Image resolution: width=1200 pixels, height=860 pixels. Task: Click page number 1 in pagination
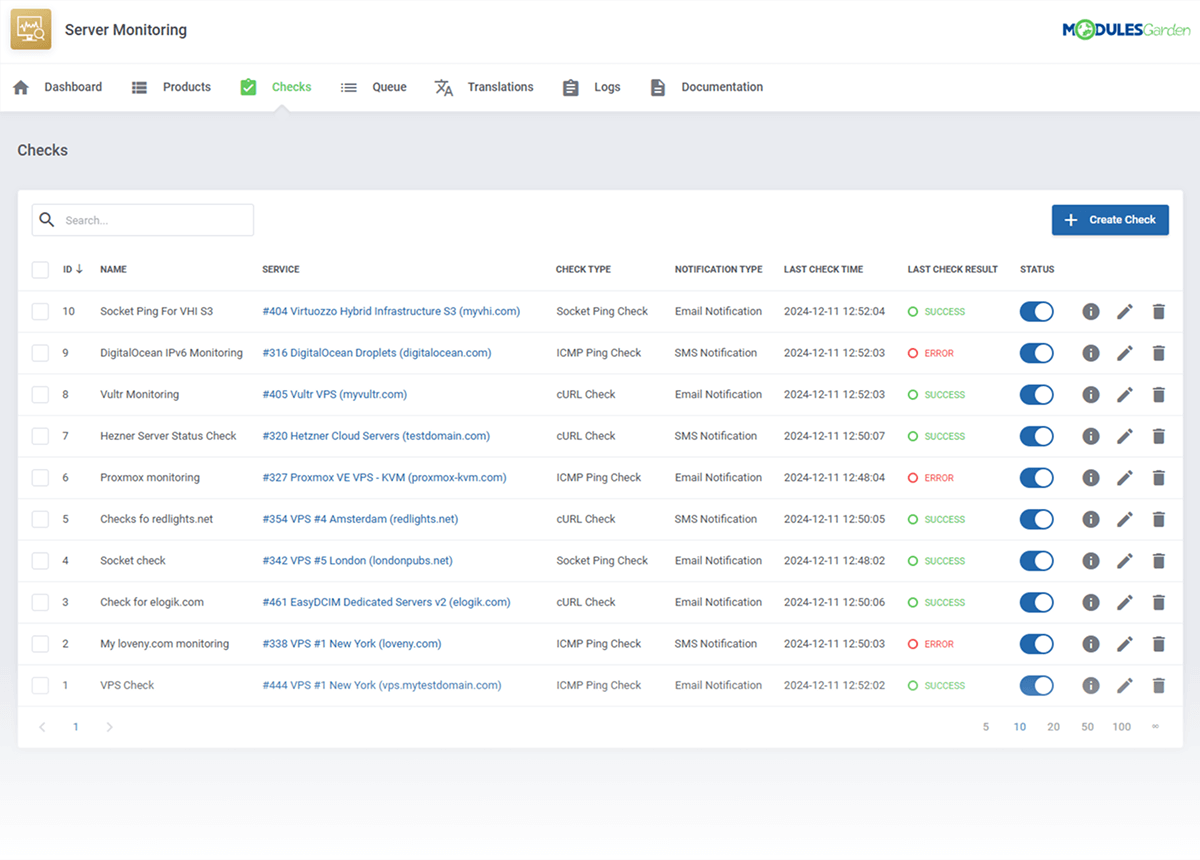pyautogui.click(x=75, y=727)
